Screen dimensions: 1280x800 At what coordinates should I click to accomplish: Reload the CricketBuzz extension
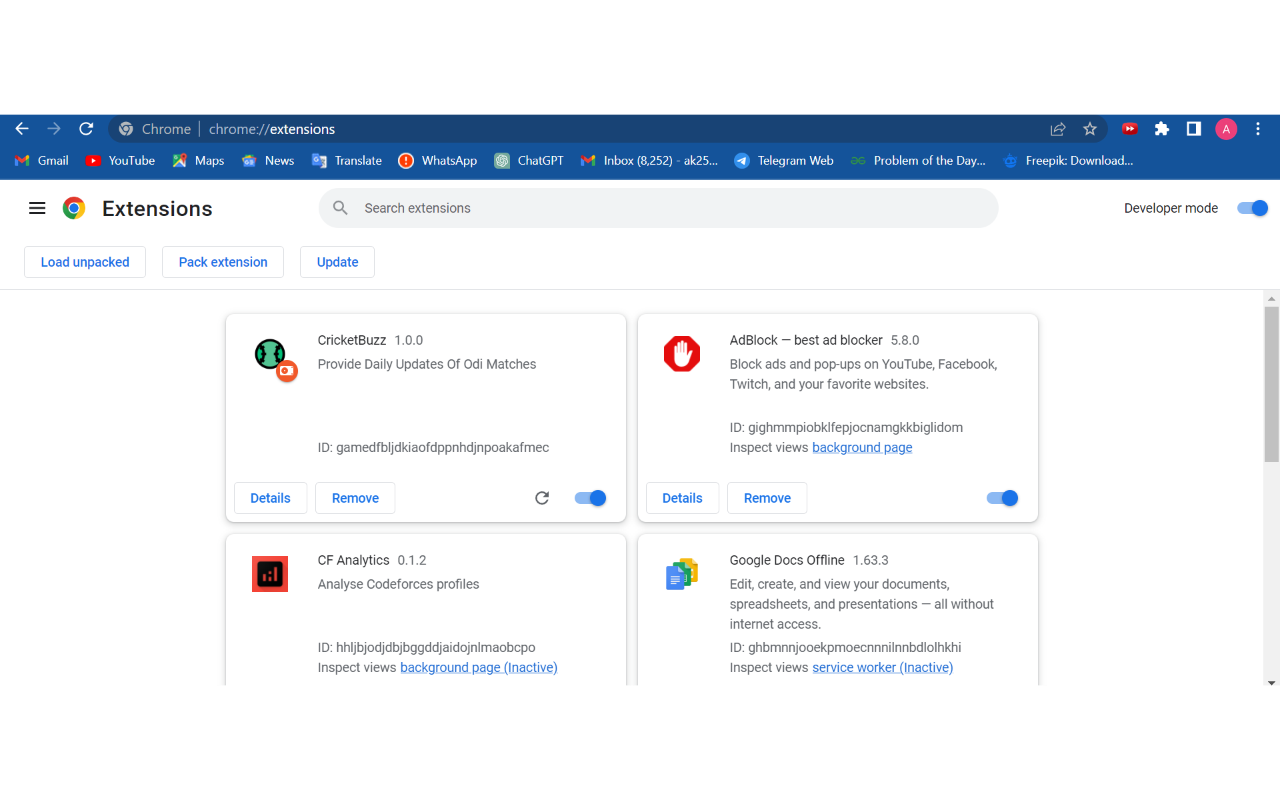coord(542,498)
